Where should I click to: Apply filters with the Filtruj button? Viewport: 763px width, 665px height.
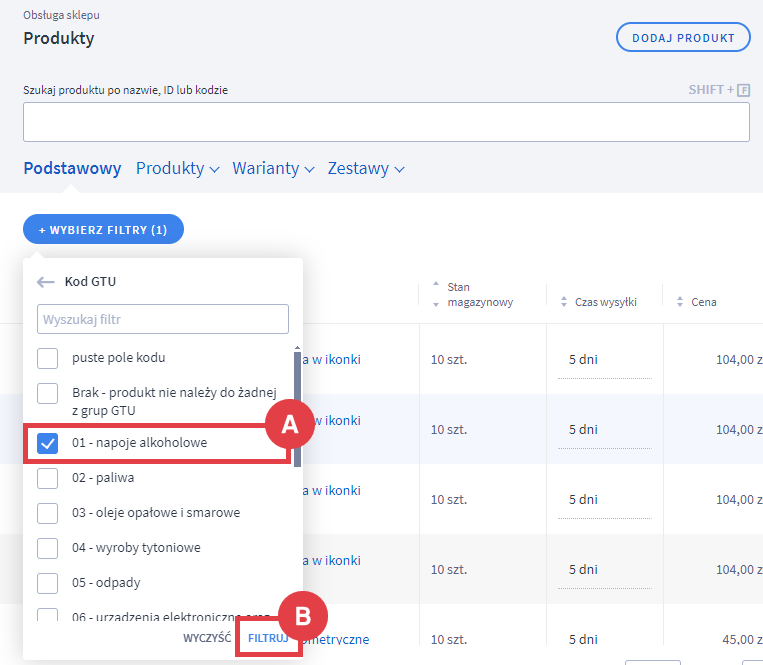[x=268, y=637]
